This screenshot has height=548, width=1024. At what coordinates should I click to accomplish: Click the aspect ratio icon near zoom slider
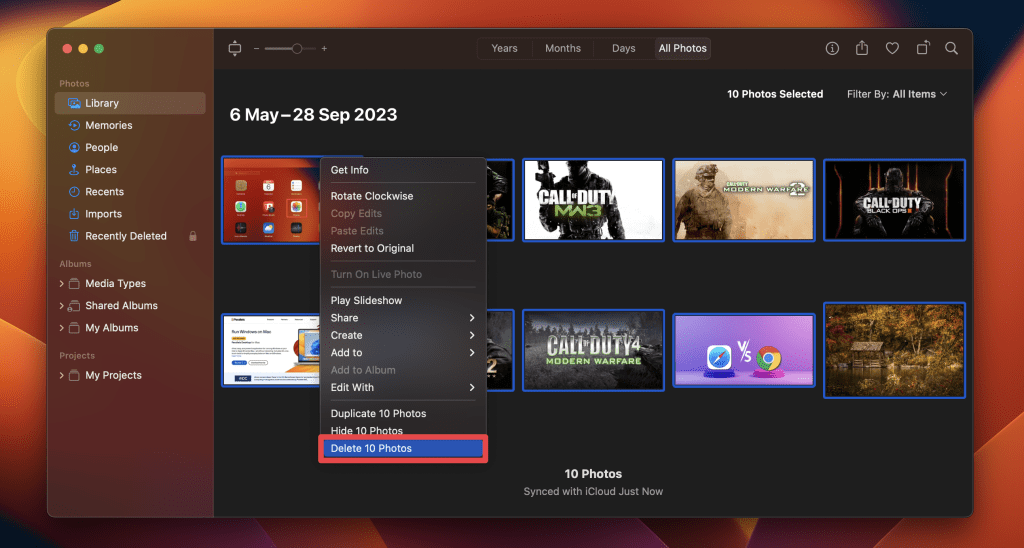235,48
